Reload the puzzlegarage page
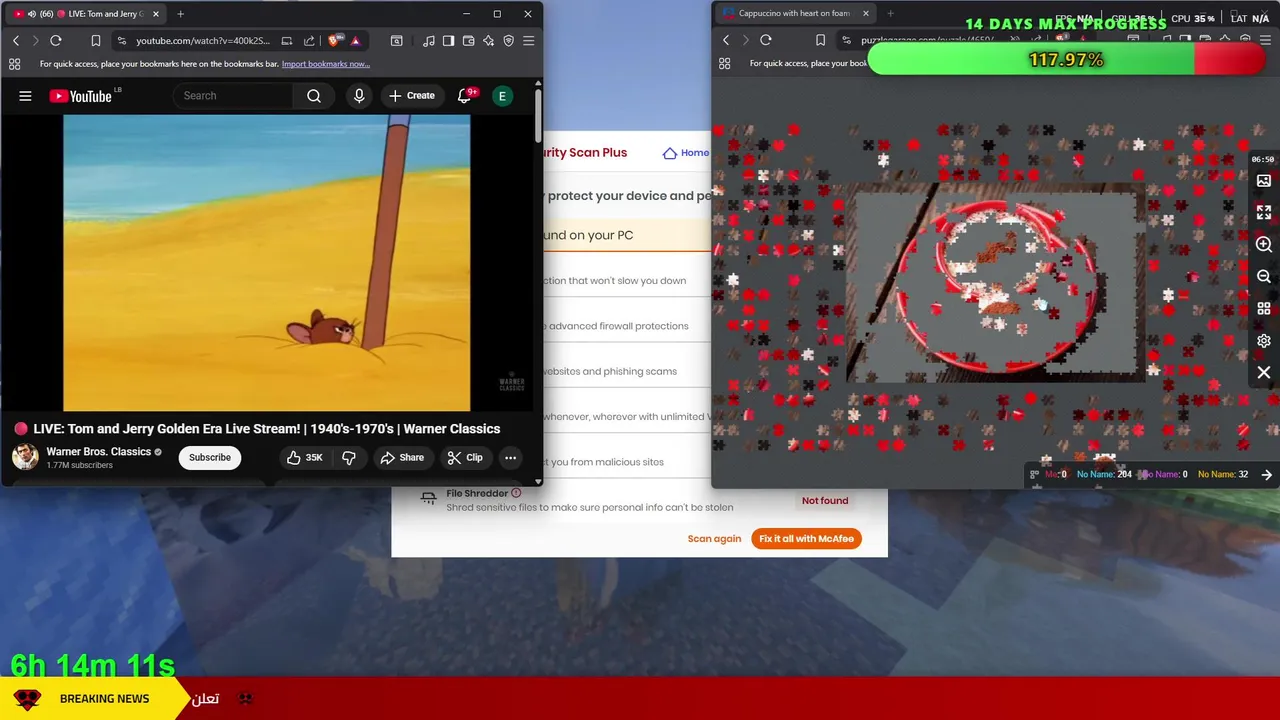 [x=766, y=41]
